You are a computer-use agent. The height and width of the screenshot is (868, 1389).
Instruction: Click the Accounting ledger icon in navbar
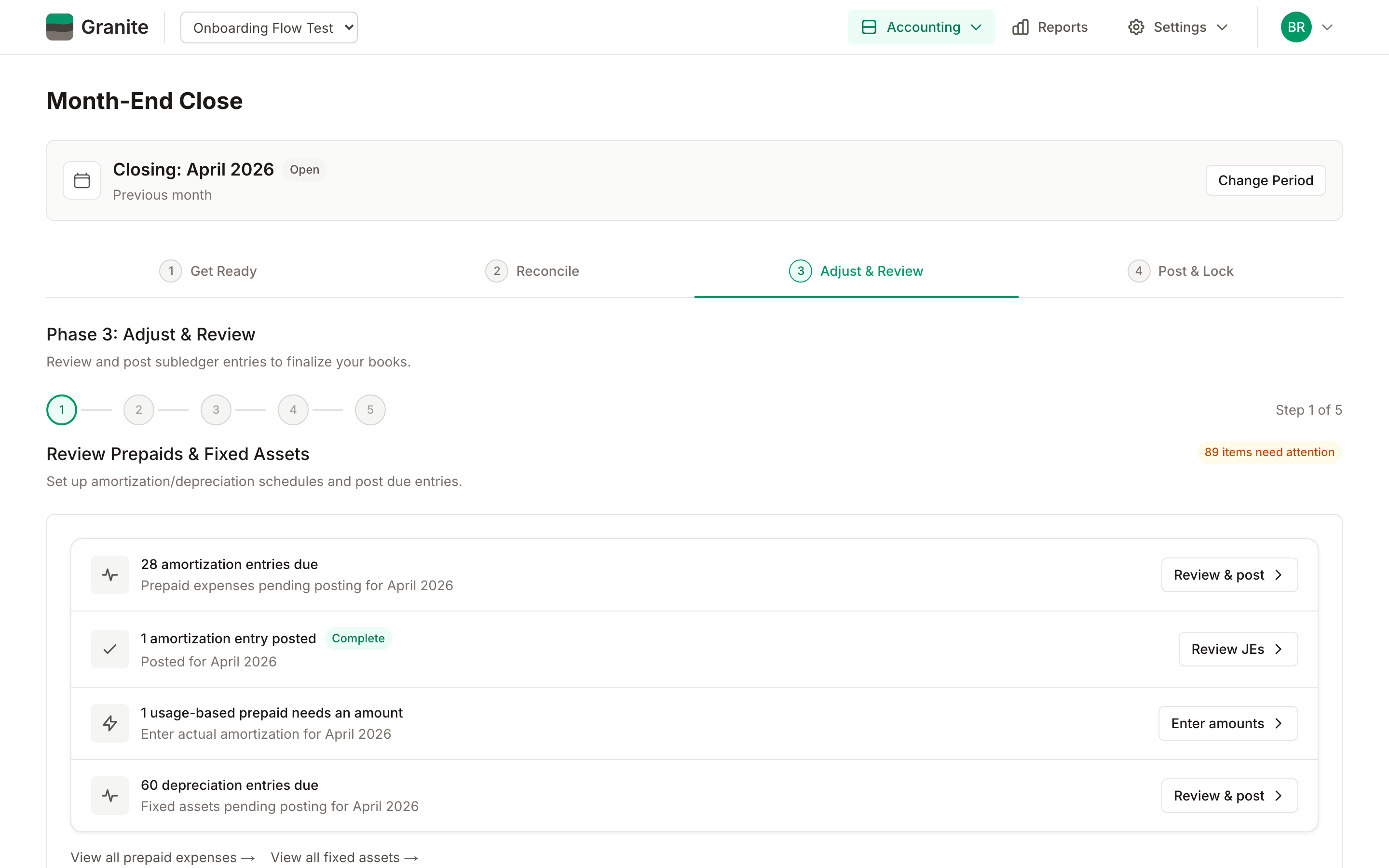pos(869,27)
